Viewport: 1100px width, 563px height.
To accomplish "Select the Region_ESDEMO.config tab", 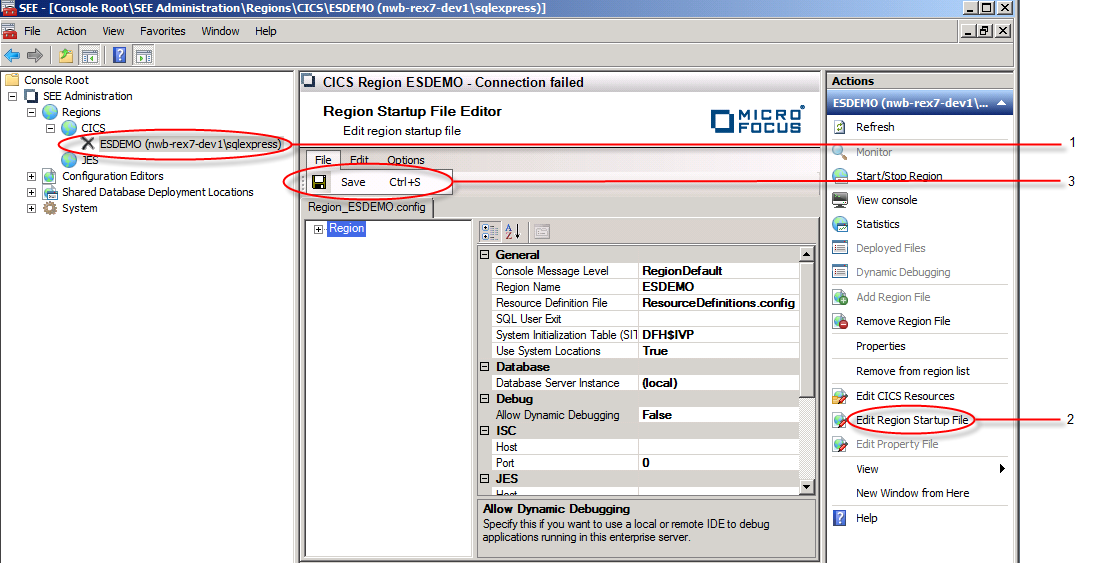I will (367, 208).
